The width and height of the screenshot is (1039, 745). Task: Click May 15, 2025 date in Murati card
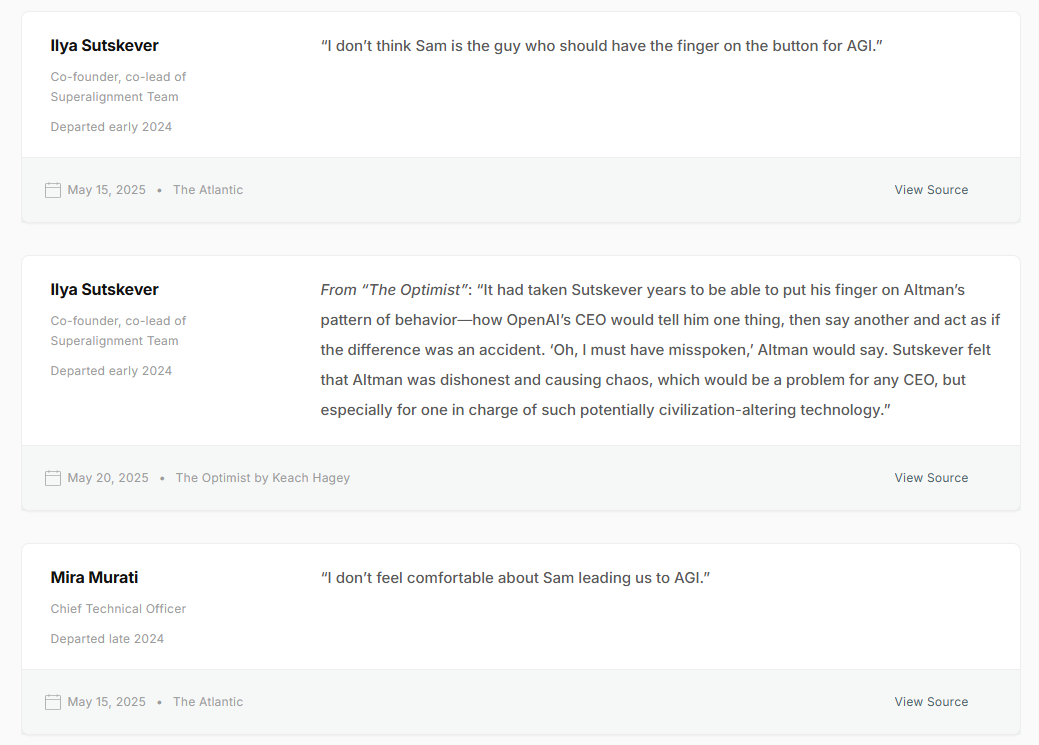pos(106,702)
